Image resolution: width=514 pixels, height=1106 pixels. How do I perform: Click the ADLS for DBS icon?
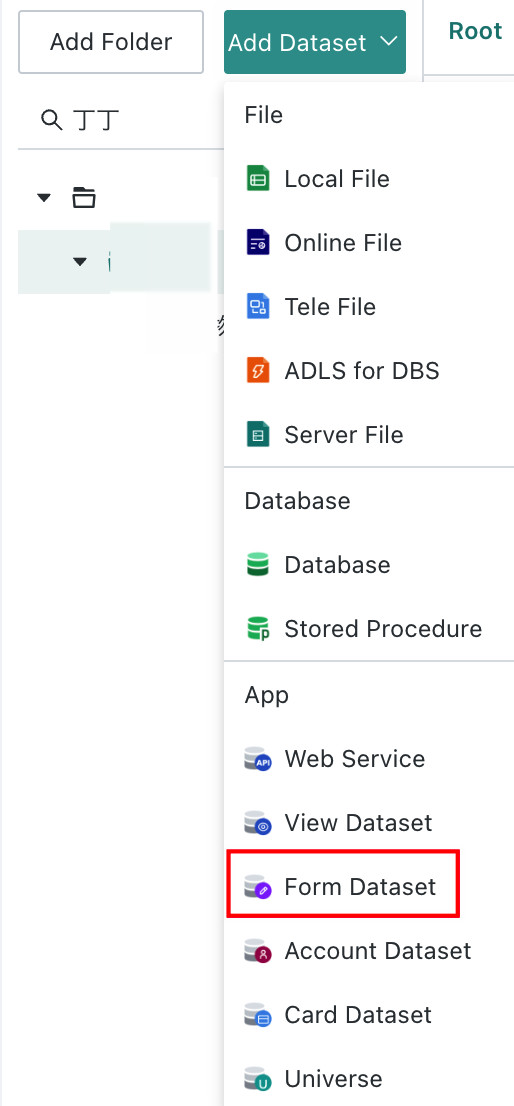click(x=258, y=370)
